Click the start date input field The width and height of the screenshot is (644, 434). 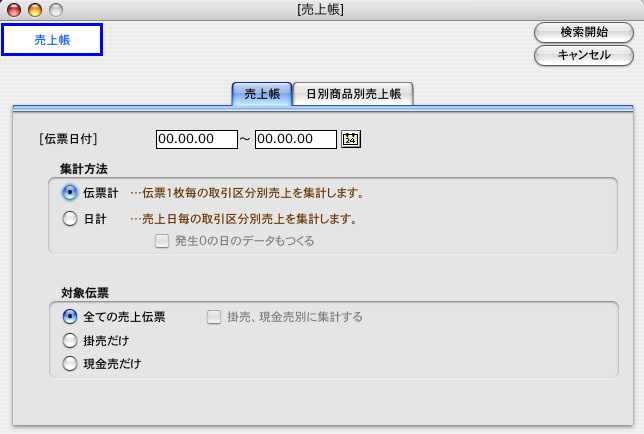(196, 139)
